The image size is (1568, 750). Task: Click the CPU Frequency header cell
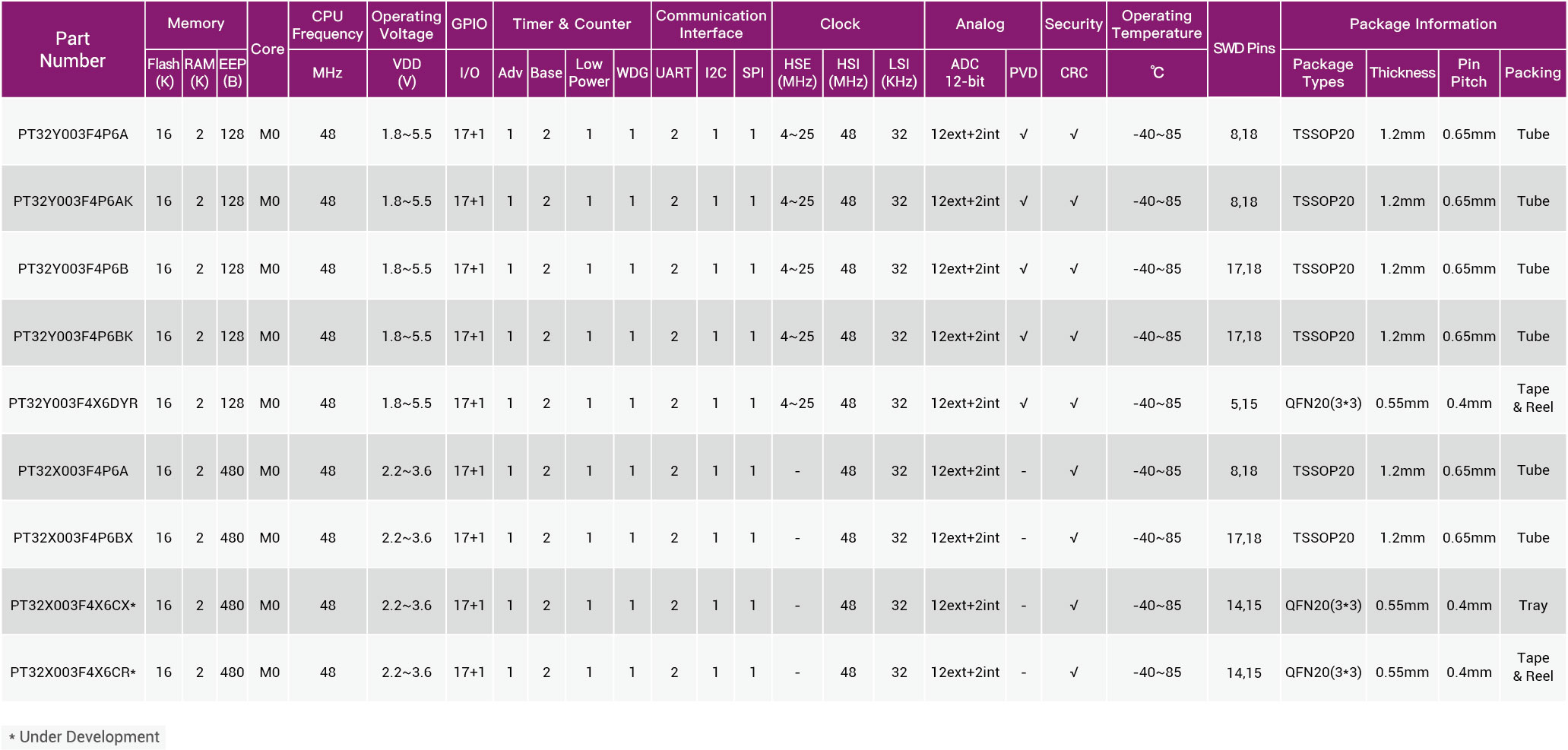click(x=328, y=24)
